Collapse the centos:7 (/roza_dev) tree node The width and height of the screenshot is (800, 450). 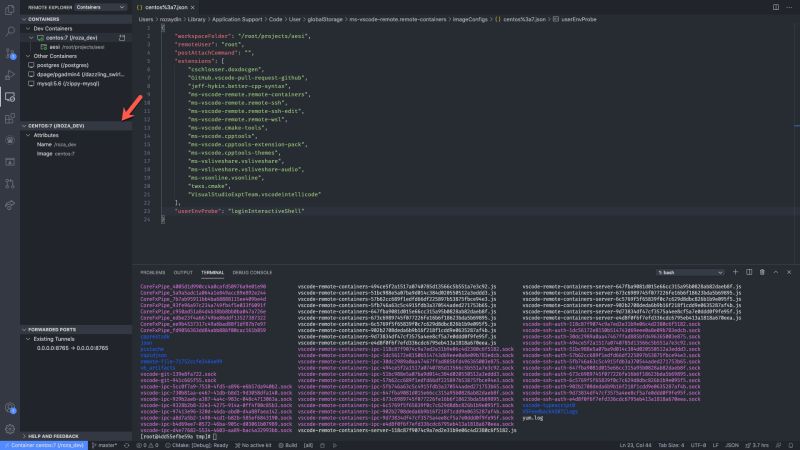coord(32,38)
